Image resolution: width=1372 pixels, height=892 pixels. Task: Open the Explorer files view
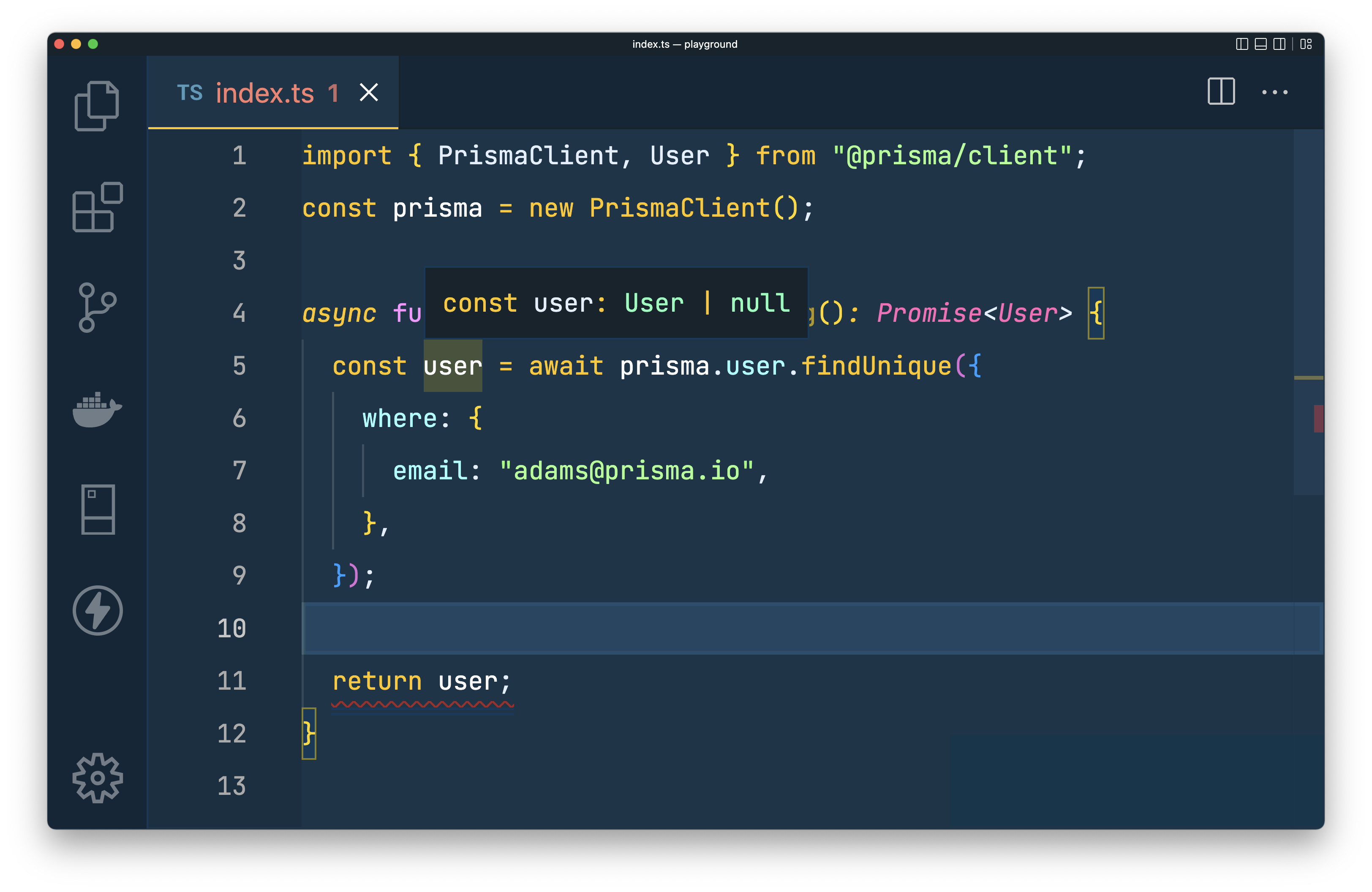coord(97,106)
